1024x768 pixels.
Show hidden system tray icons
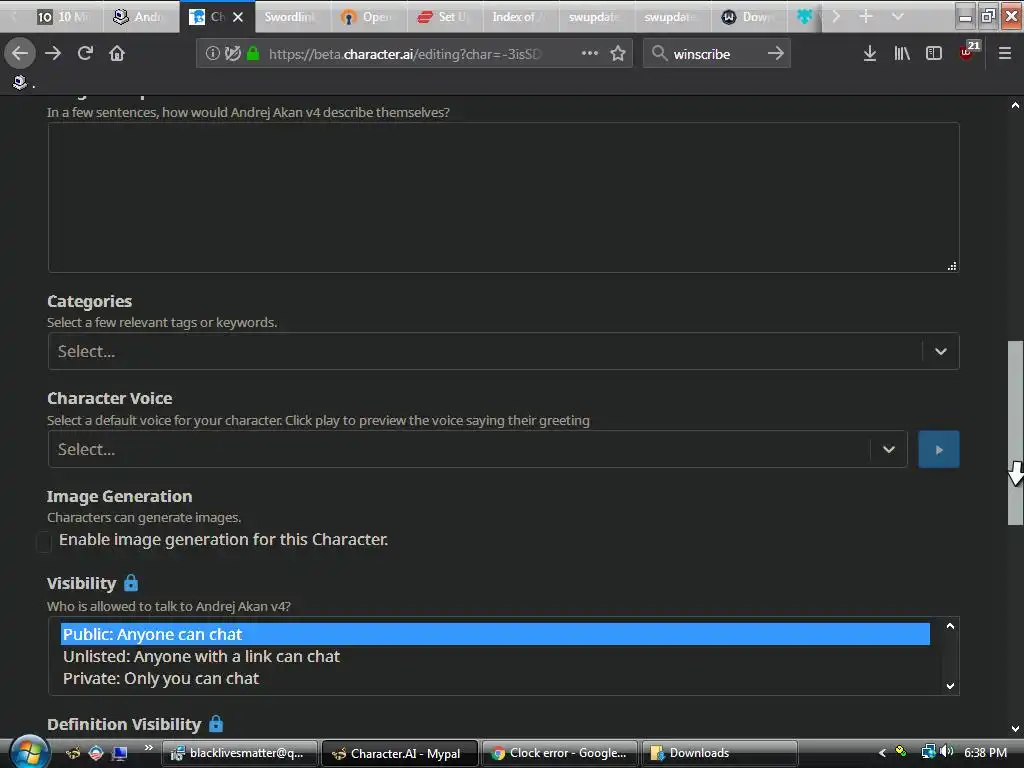(882, 752)
